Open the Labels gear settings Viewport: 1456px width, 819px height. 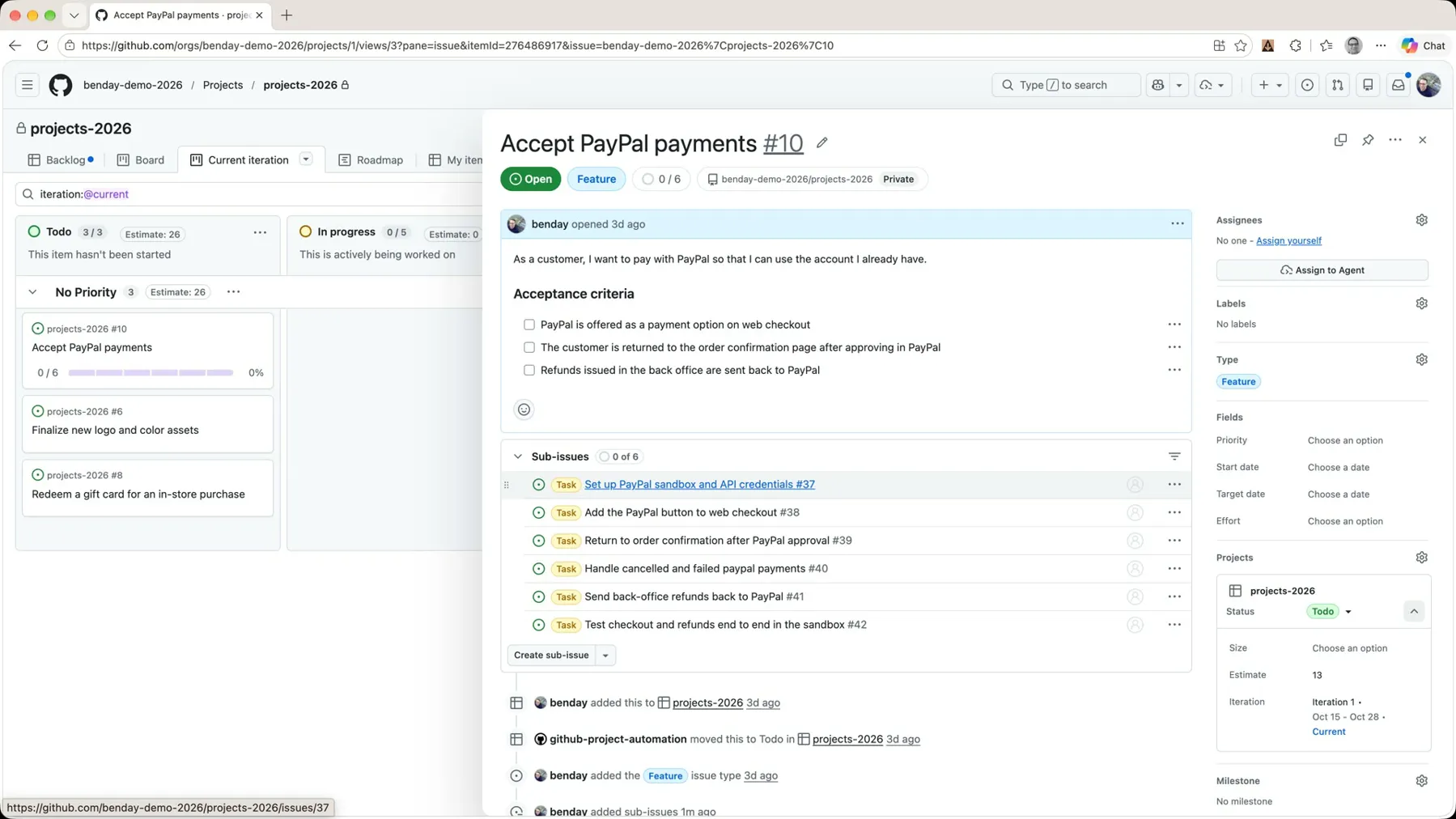[x=1421, y=303]
